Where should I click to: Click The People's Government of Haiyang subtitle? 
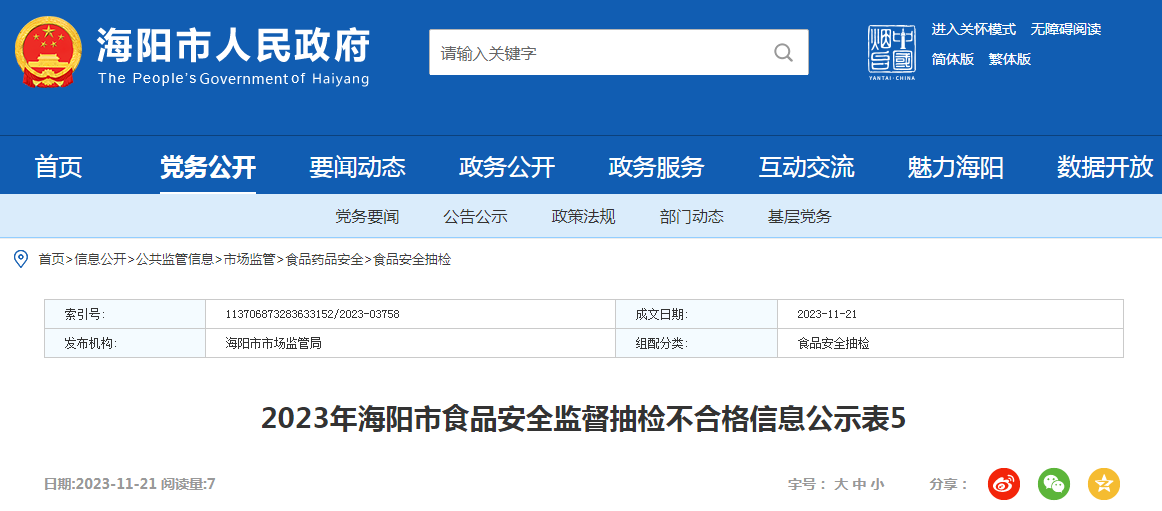click(233, 79)
